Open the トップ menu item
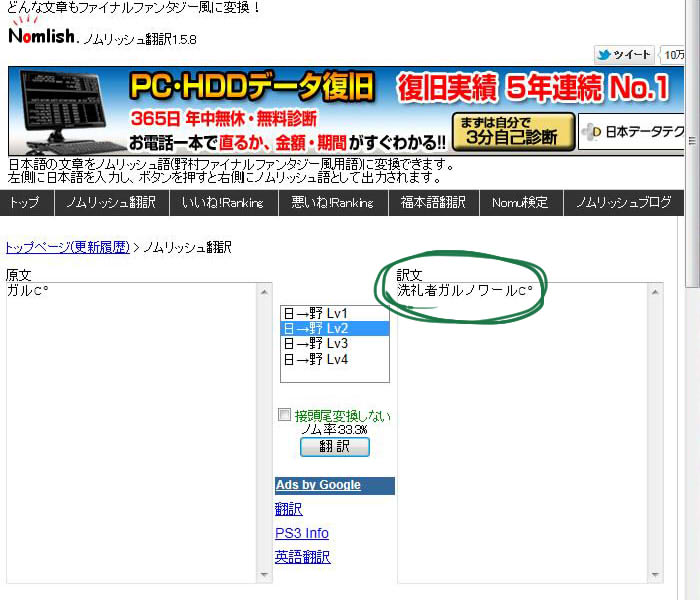The width and height of the screenshot is (700, 600). pos(26,203)
